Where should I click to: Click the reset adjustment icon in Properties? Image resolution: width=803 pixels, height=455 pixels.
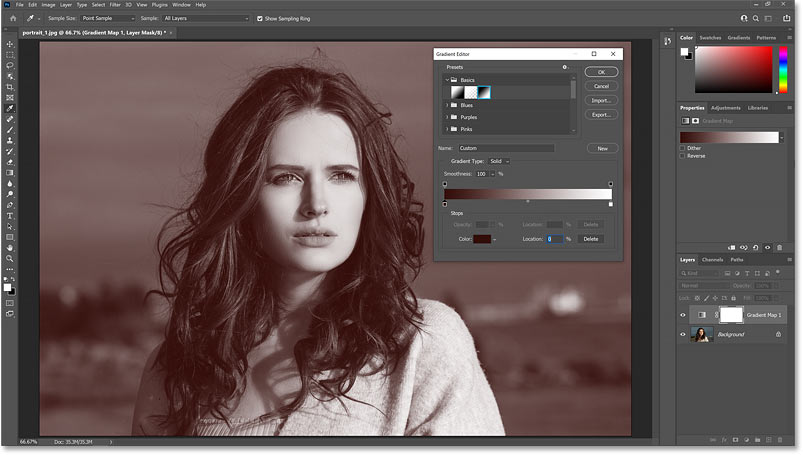pos(755,247)
